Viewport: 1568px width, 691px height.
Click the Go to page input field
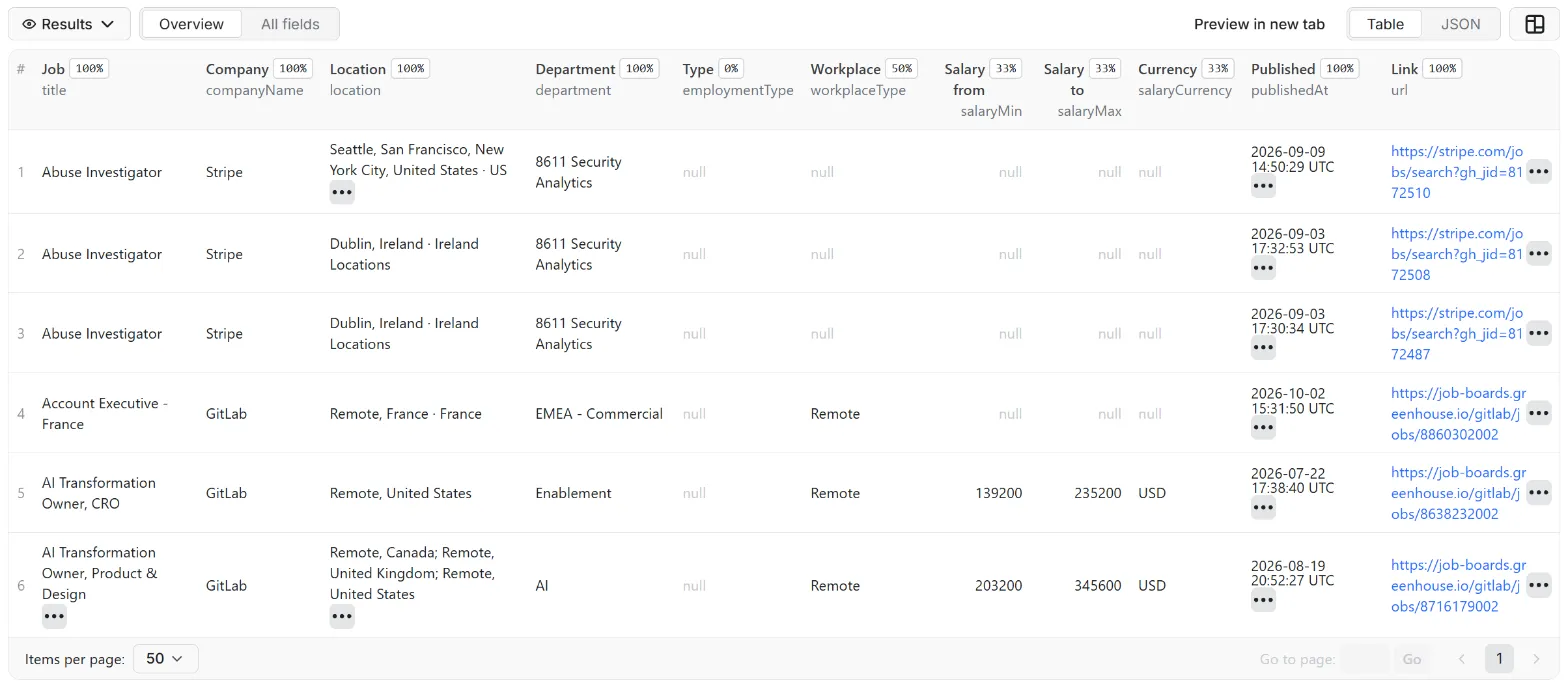(1364, 659)
